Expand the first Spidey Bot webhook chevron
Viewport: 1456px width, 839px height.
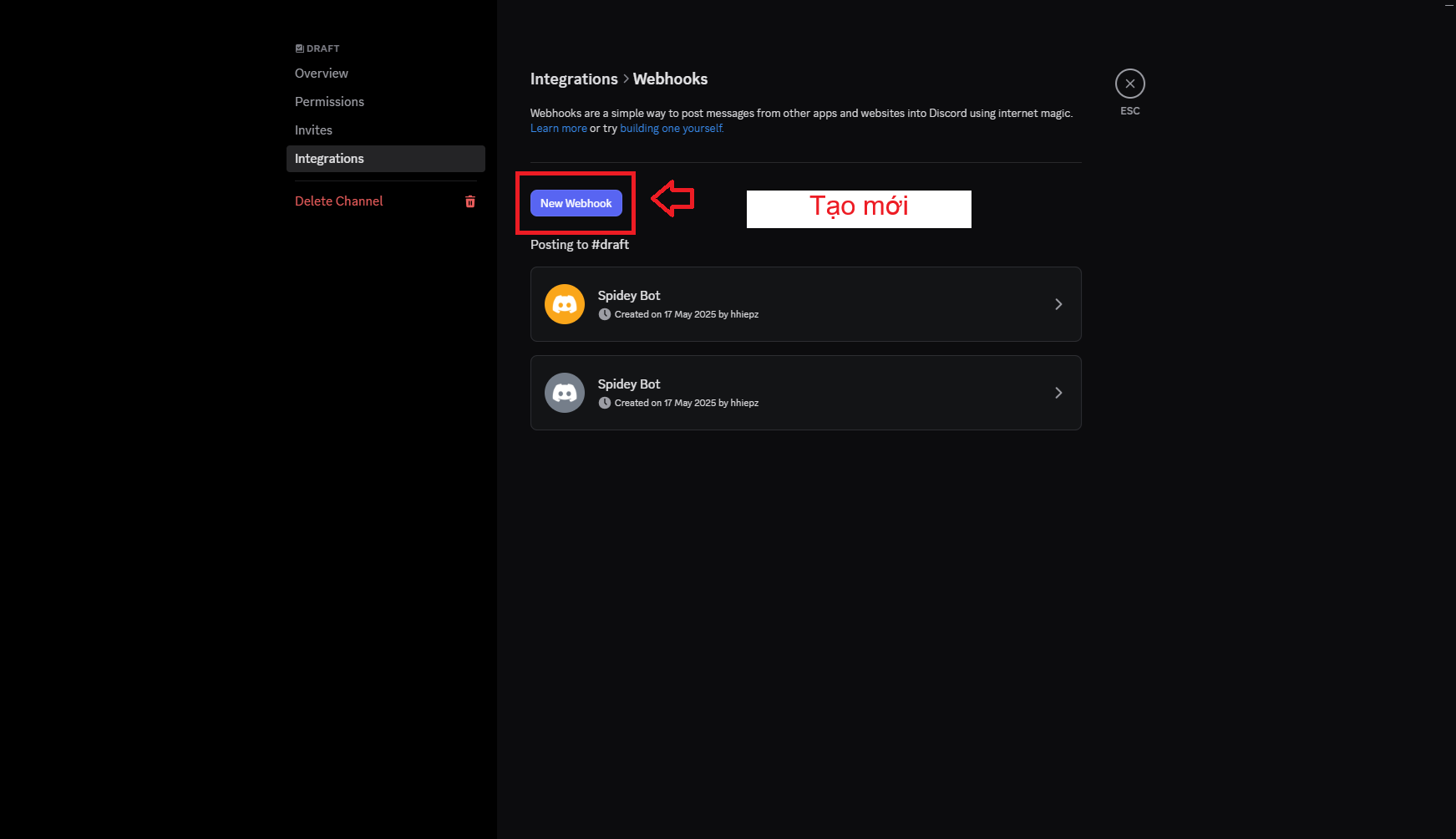click(x=1058, y=304)
